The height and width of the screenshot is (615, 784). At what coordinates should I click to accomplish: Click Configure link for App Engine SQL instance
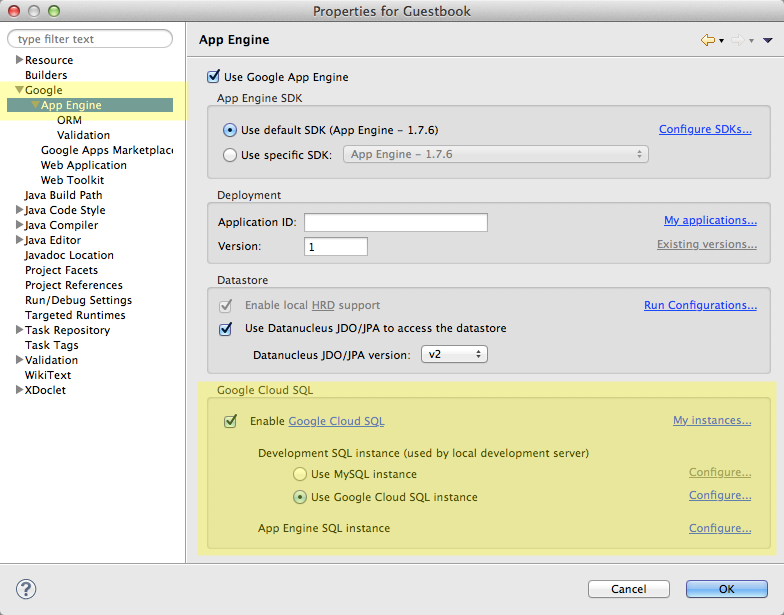720,528
